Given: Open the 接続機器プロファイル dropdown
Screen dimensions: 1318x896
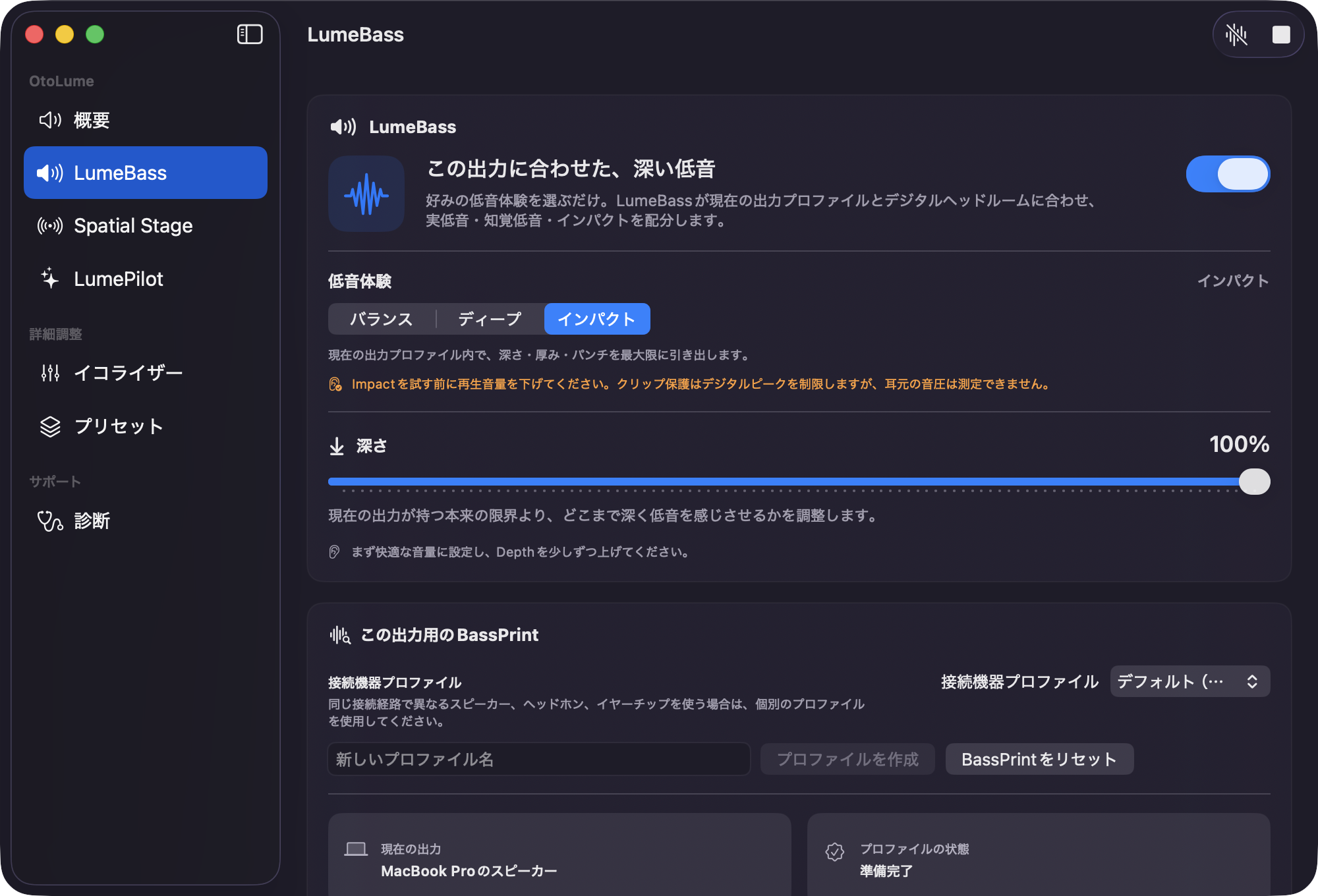Looking at the screenshot, I should 1190,681.
